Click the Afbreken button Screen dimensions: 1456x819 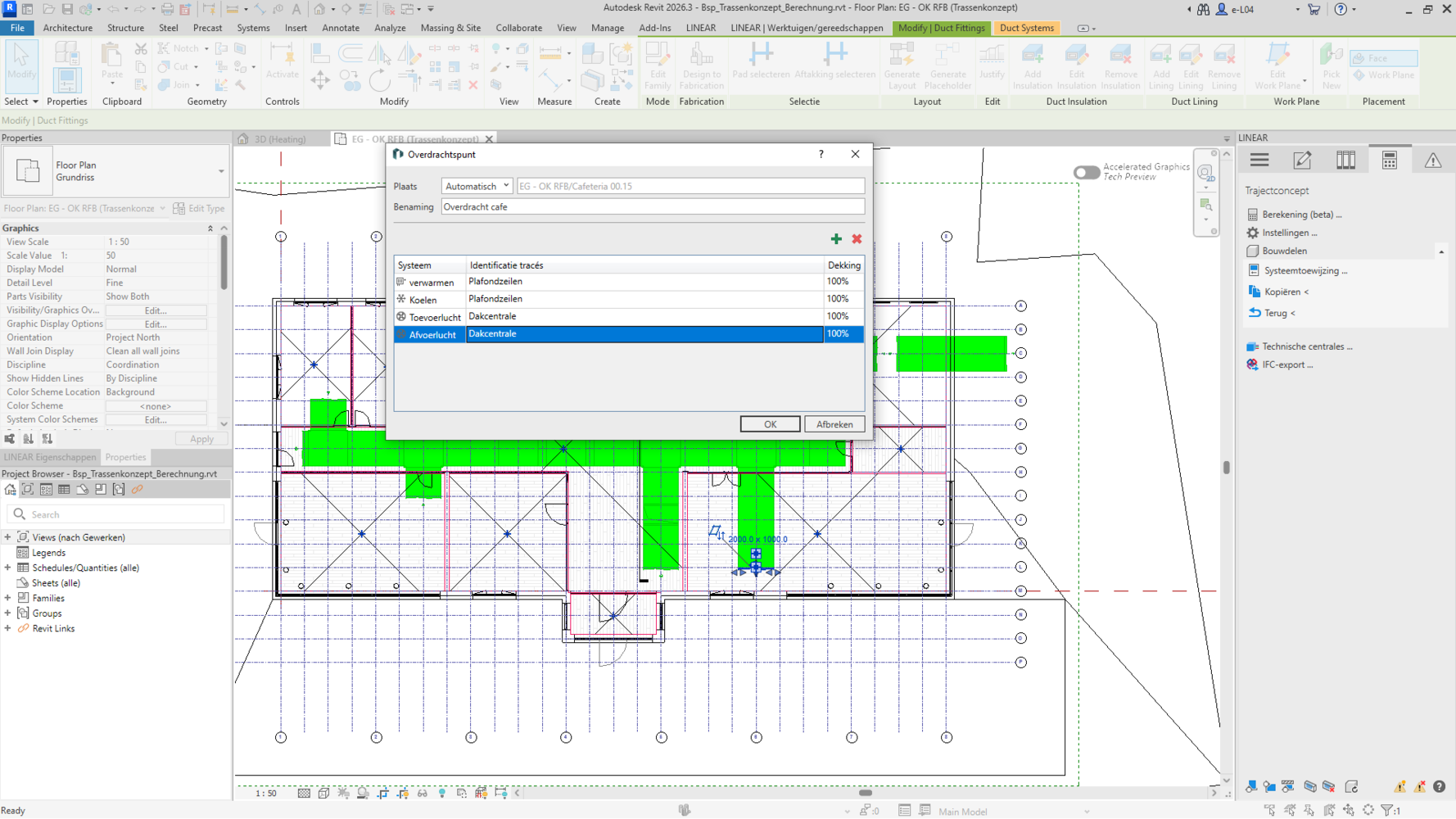pyautogui.click(x=834, y=424)
